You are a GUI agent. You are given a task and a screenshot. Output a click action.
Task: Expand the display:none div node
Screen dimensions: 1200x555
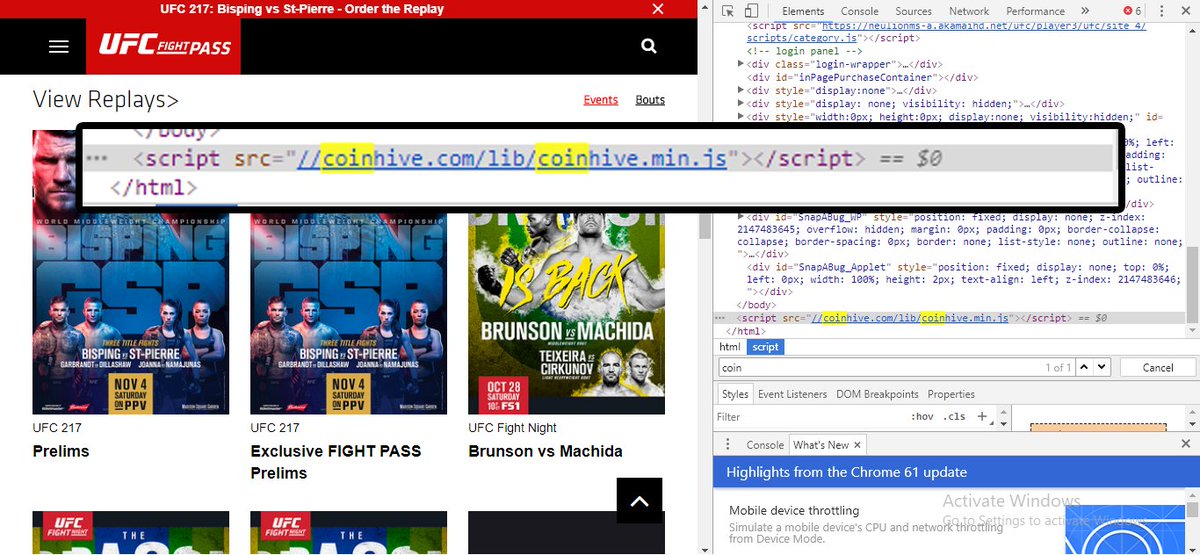coord(741,90)
